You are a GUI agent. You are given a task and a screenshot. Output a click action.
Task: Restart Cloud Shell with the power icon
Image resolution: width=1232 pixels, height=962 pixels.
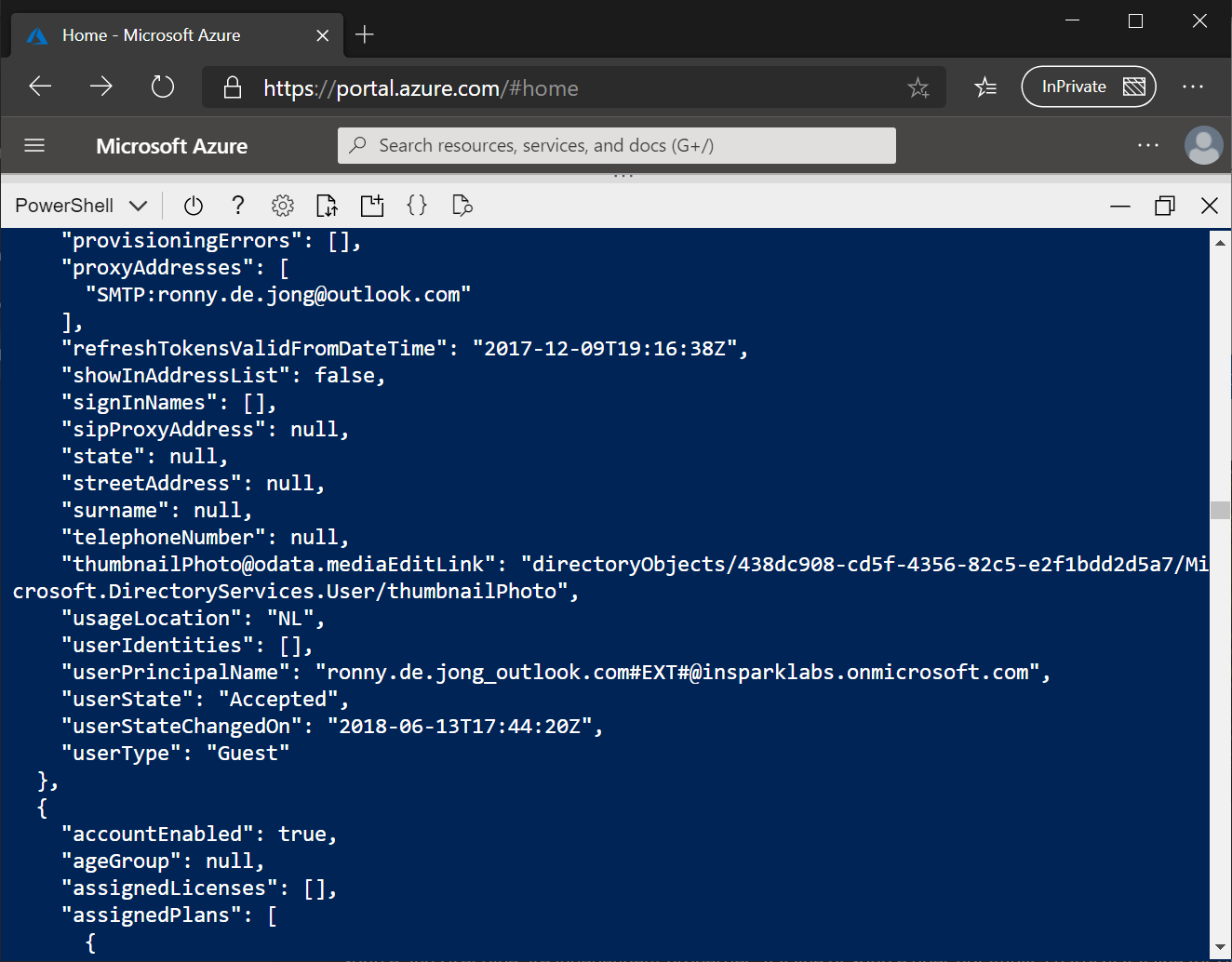click(194, 206)
